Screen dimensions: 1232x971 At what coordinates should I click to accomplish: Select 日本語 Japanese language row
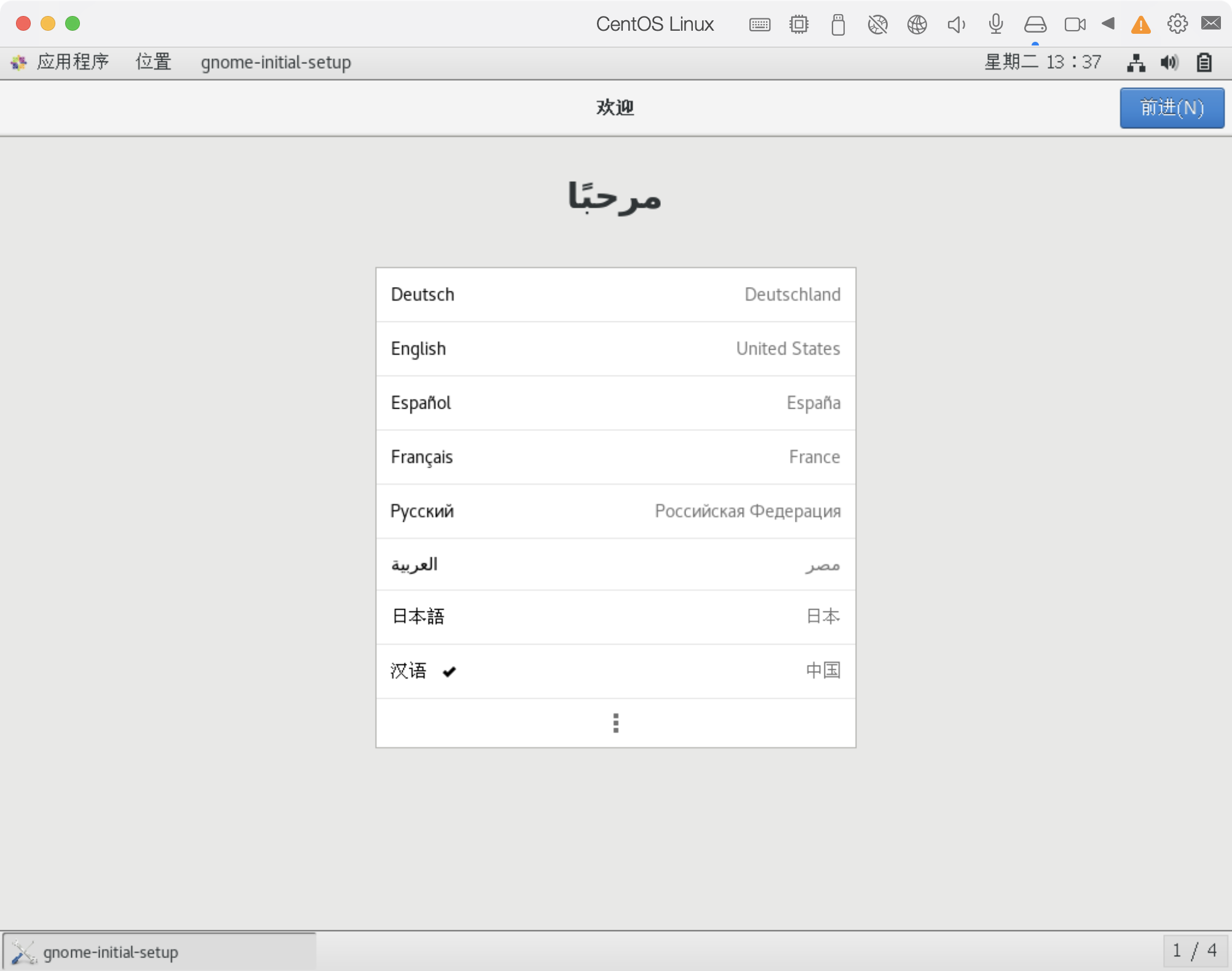(615, 617)
